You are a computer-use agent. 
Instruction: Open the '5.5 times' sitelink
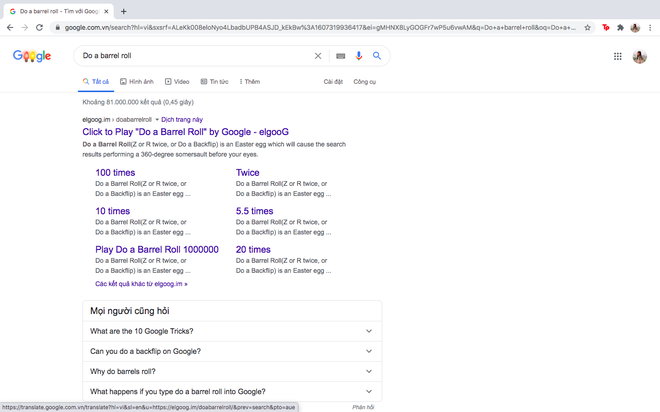[x=254, y=211]
